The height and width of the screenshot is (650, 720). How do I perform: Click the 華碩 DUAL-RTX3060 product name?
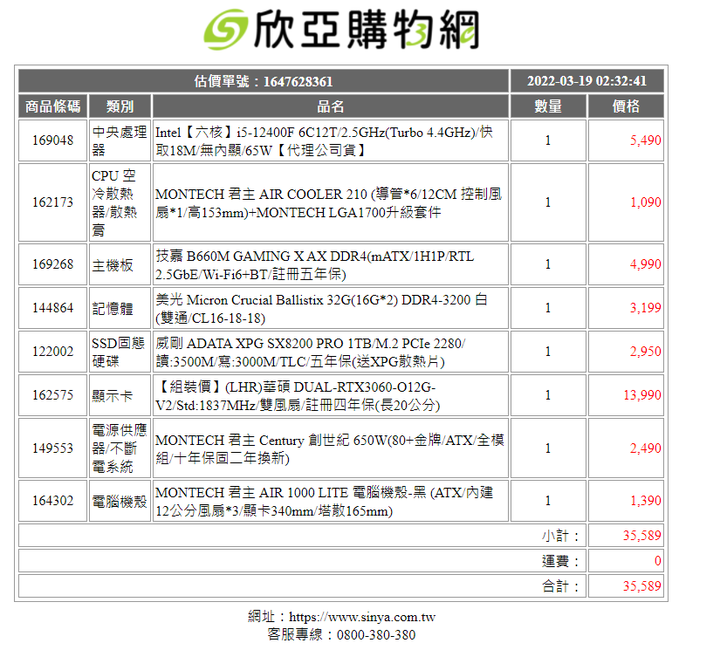pyautogui.click(x=298, y=396)
